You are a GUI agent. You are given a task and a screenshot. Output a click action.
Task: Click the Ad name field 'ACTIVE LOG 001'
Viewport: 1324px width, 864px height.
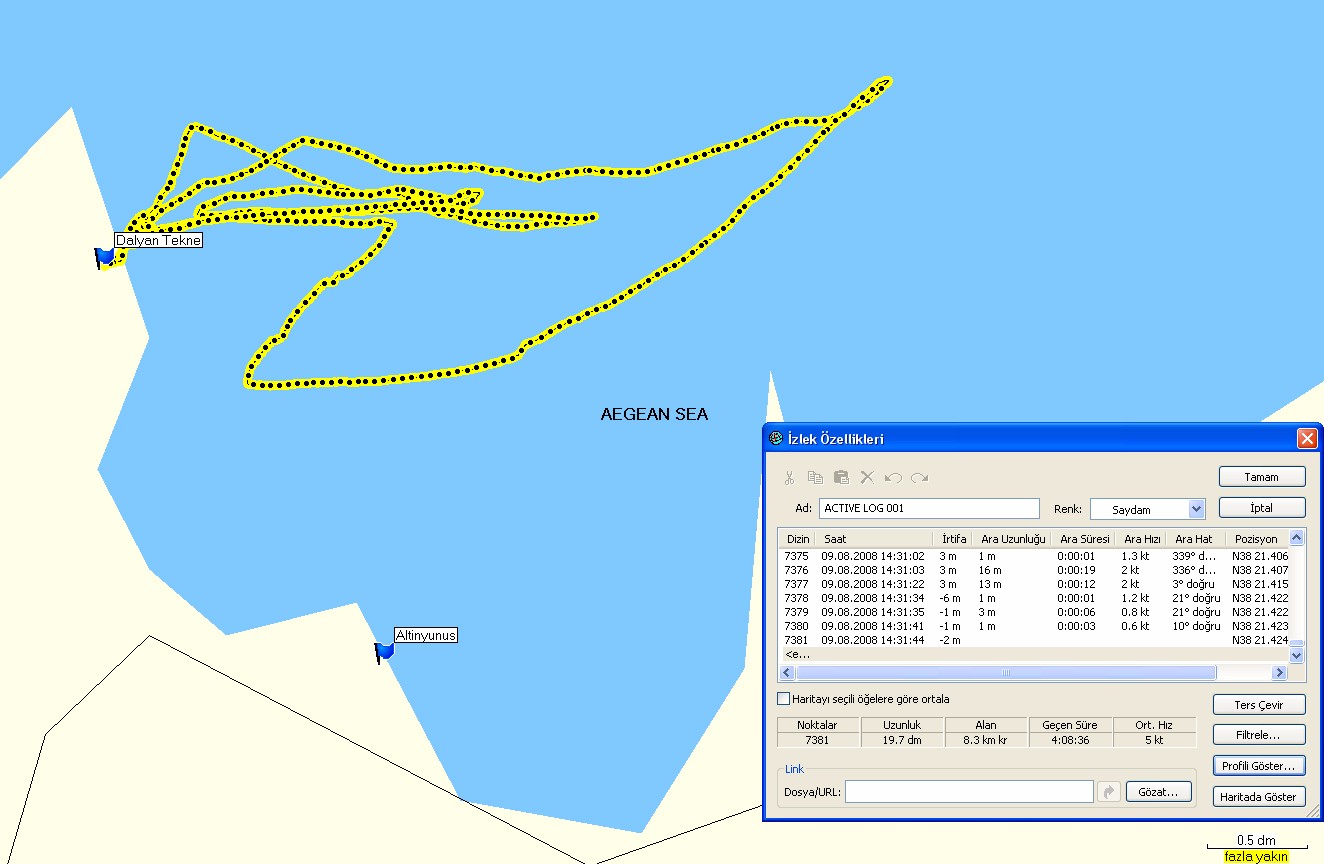[929, 508]
